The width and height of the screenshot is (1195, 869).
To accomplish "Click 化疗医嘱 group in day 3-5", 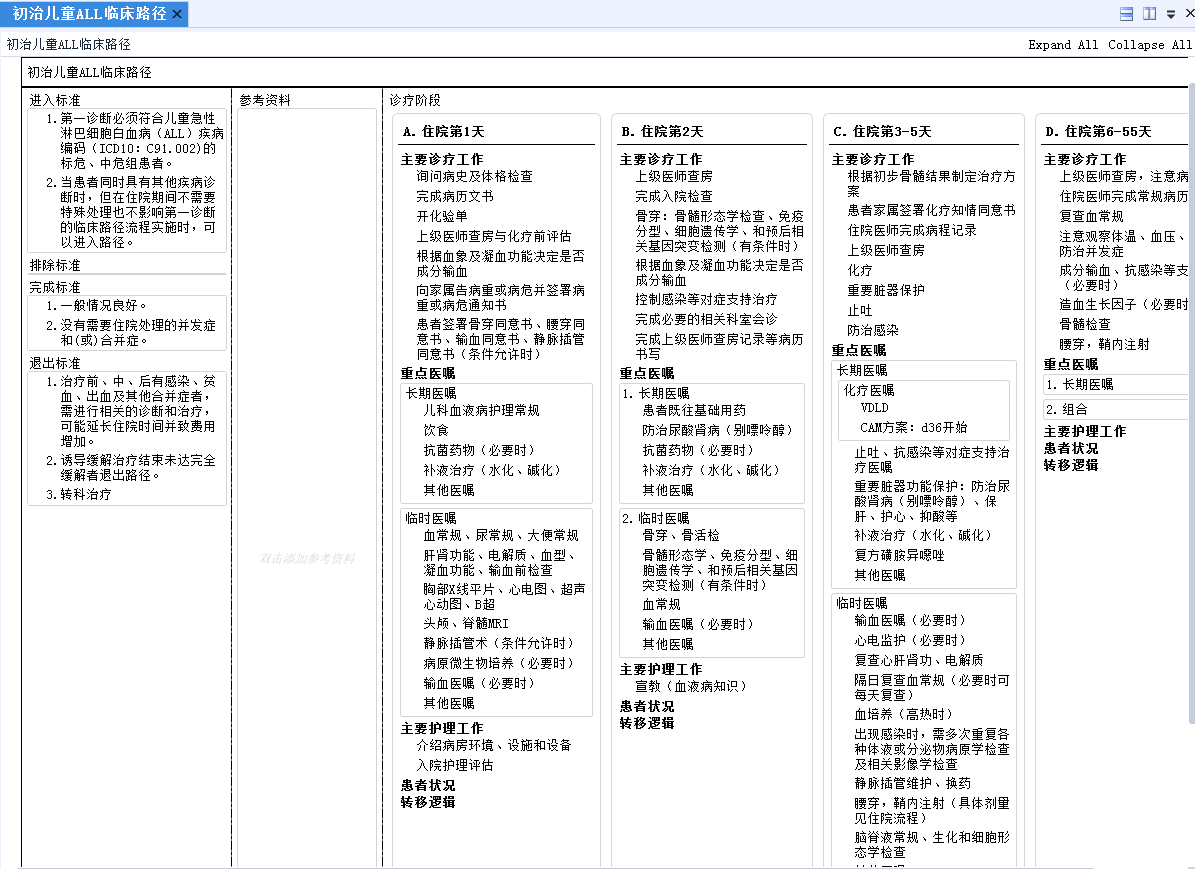I will [x=869, y=390].
